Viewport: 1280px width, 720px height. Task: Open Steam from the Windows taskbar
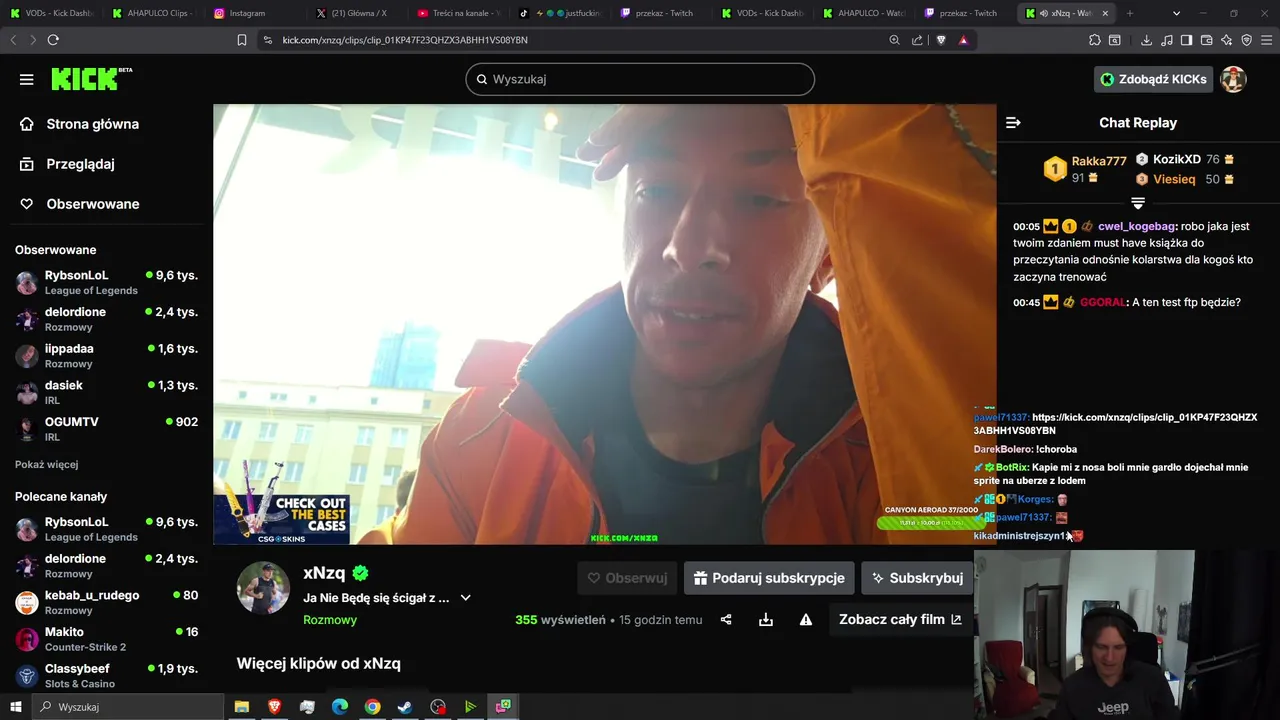coord(405,707)
